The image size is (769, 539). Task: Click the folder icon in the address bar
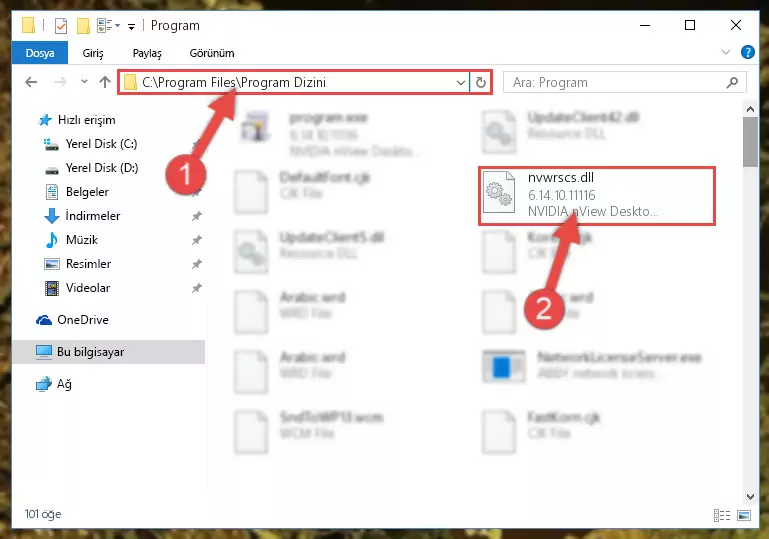[x=130, y=82]
